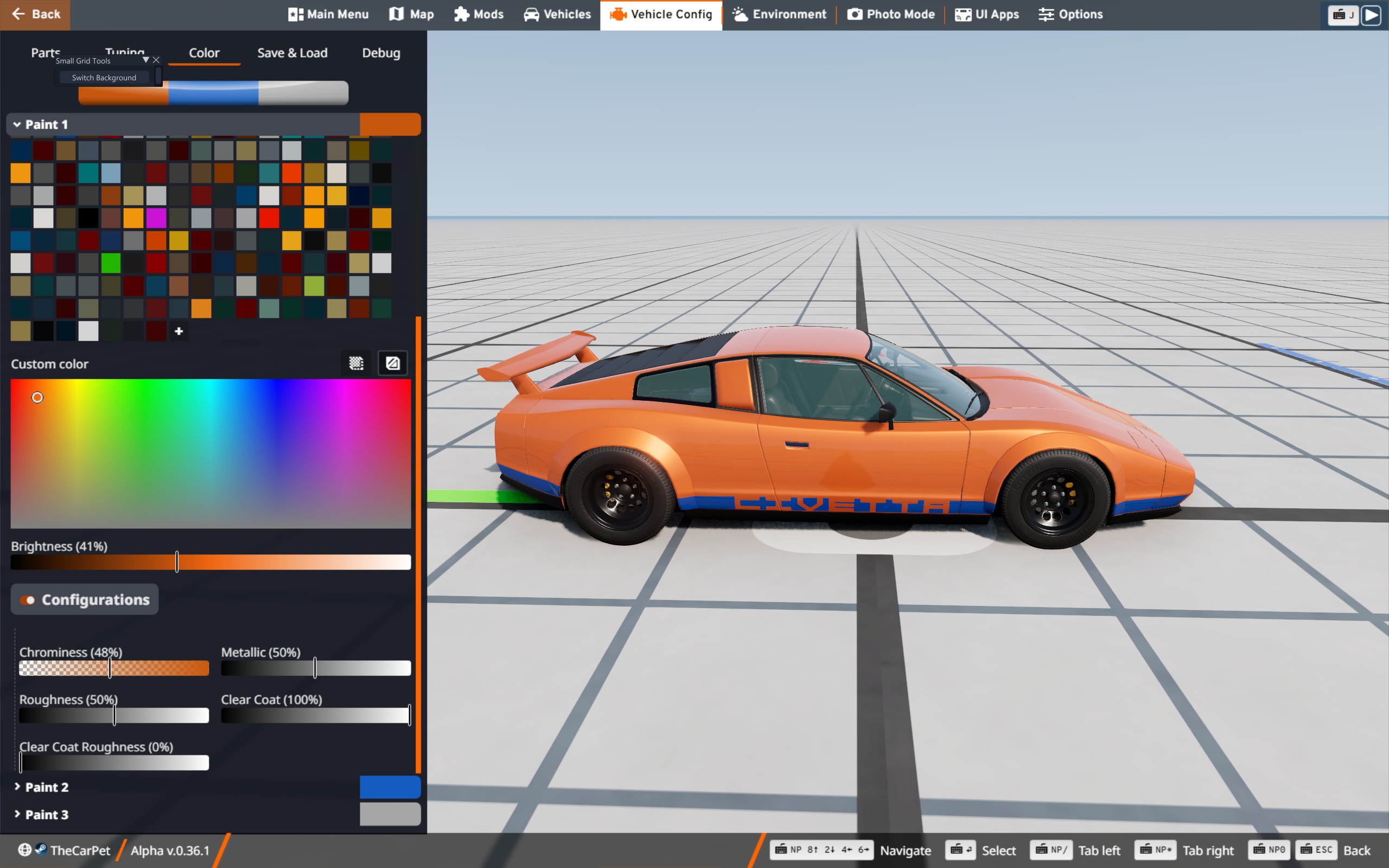The width and height of the screenshot is (1389, 868).
Task: Click the globe icon next to TheCarPet
Action: coord(24,850)
